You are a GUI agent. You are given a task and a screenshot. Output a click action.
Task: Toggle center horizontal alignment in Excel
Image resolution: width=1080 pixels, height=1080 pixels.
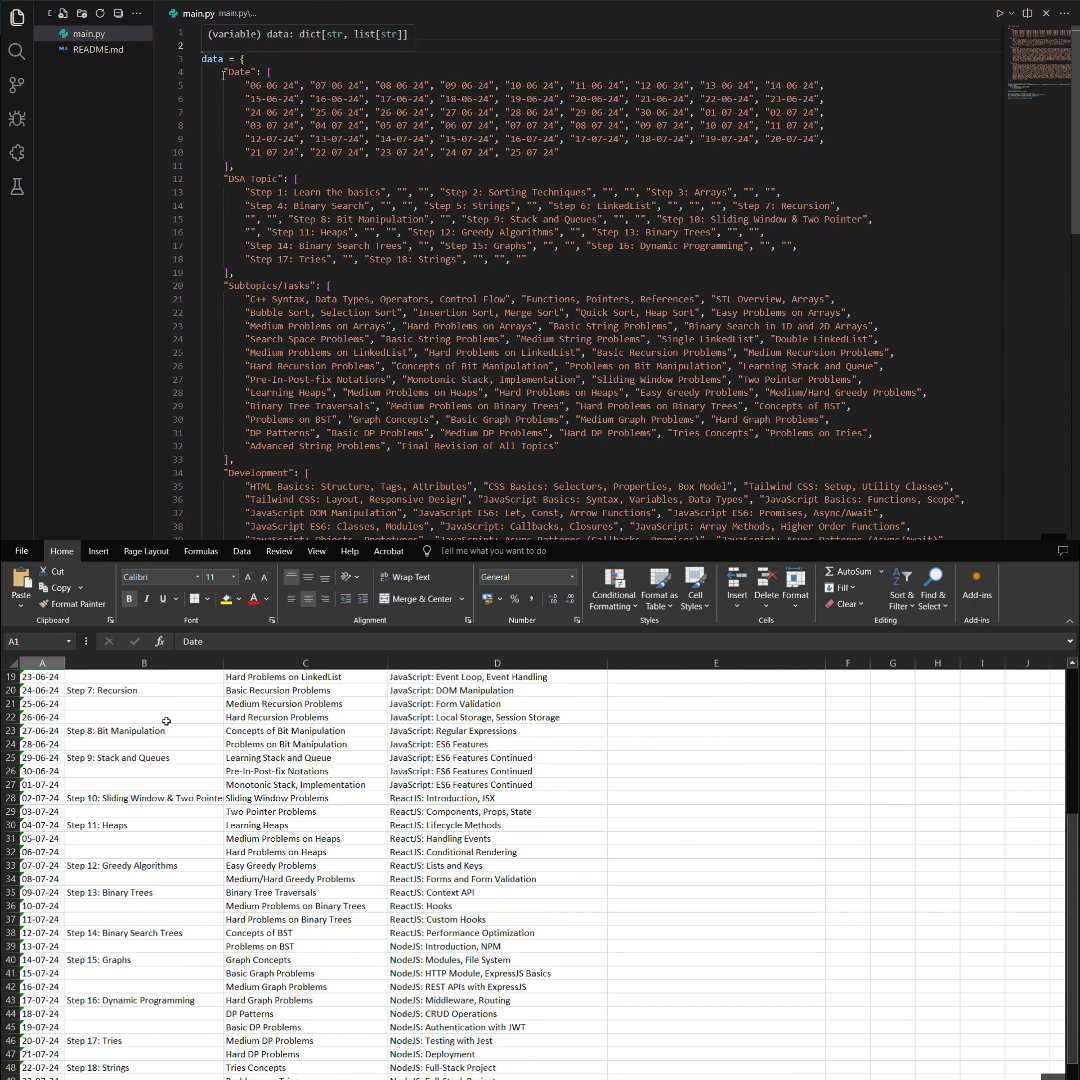[308, 599]
